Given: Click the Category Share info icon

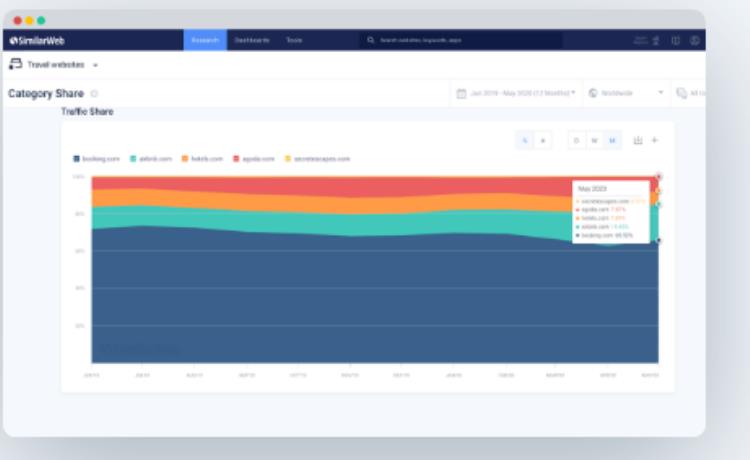Looking at the screenshot, I should click(94, 93).
